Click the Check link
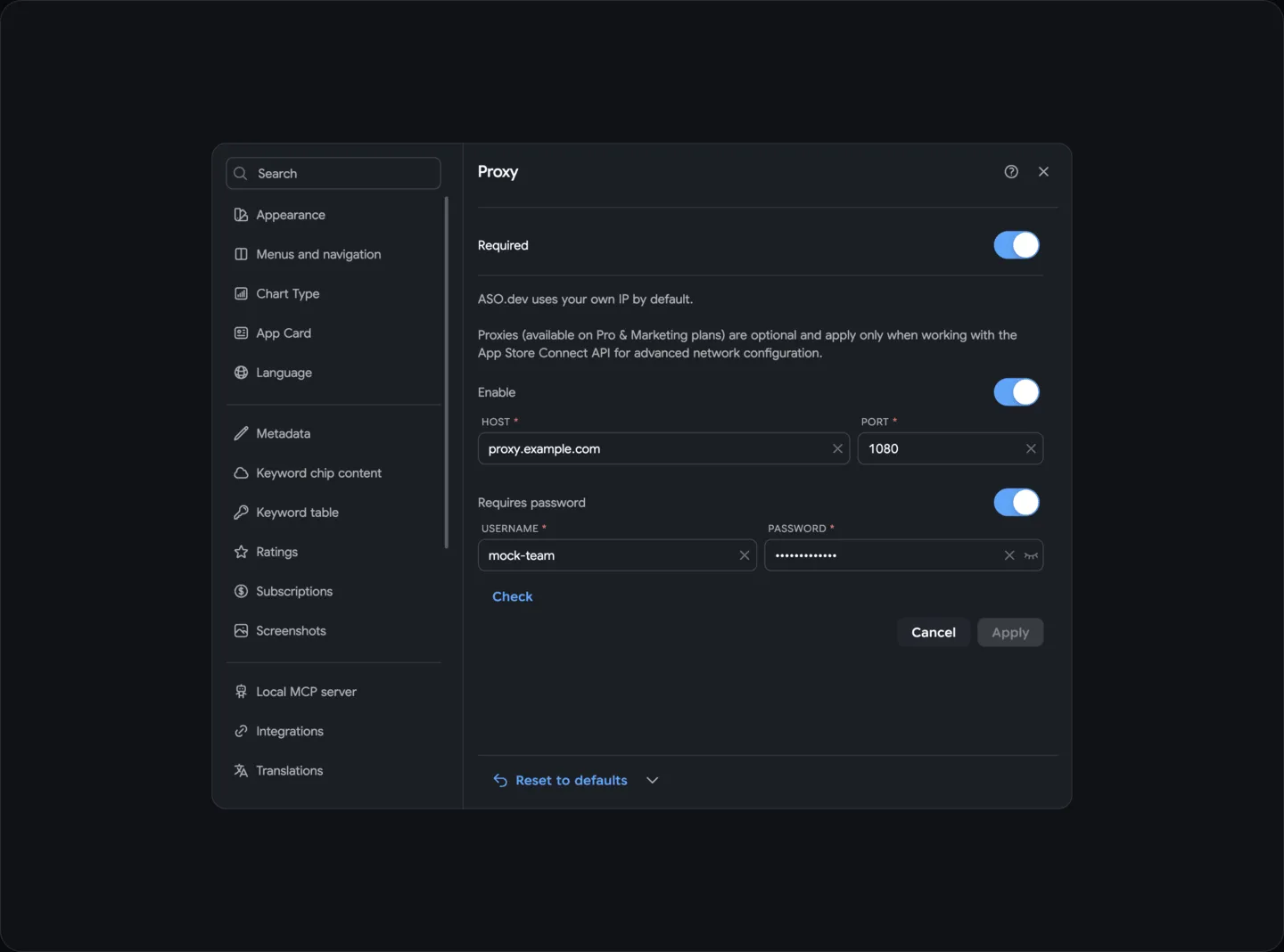Screen dimensions: 1284x952 tap(513, 597)
